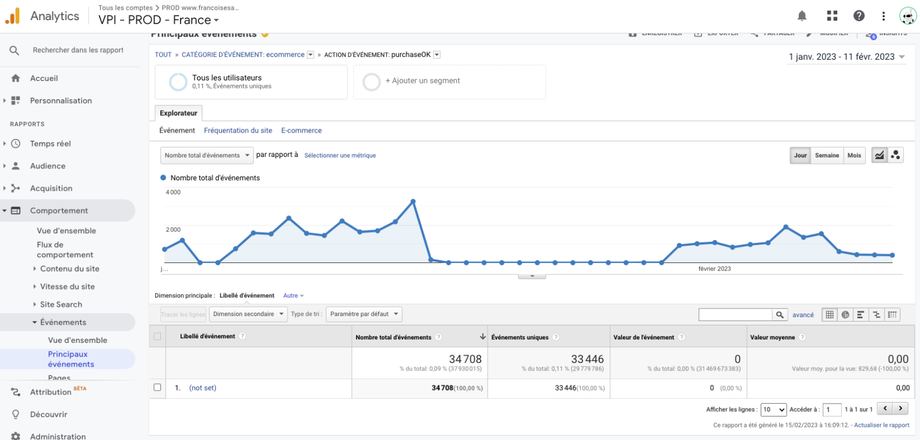
Task: Switch to pivot table view
Action: tap(893, 315)
